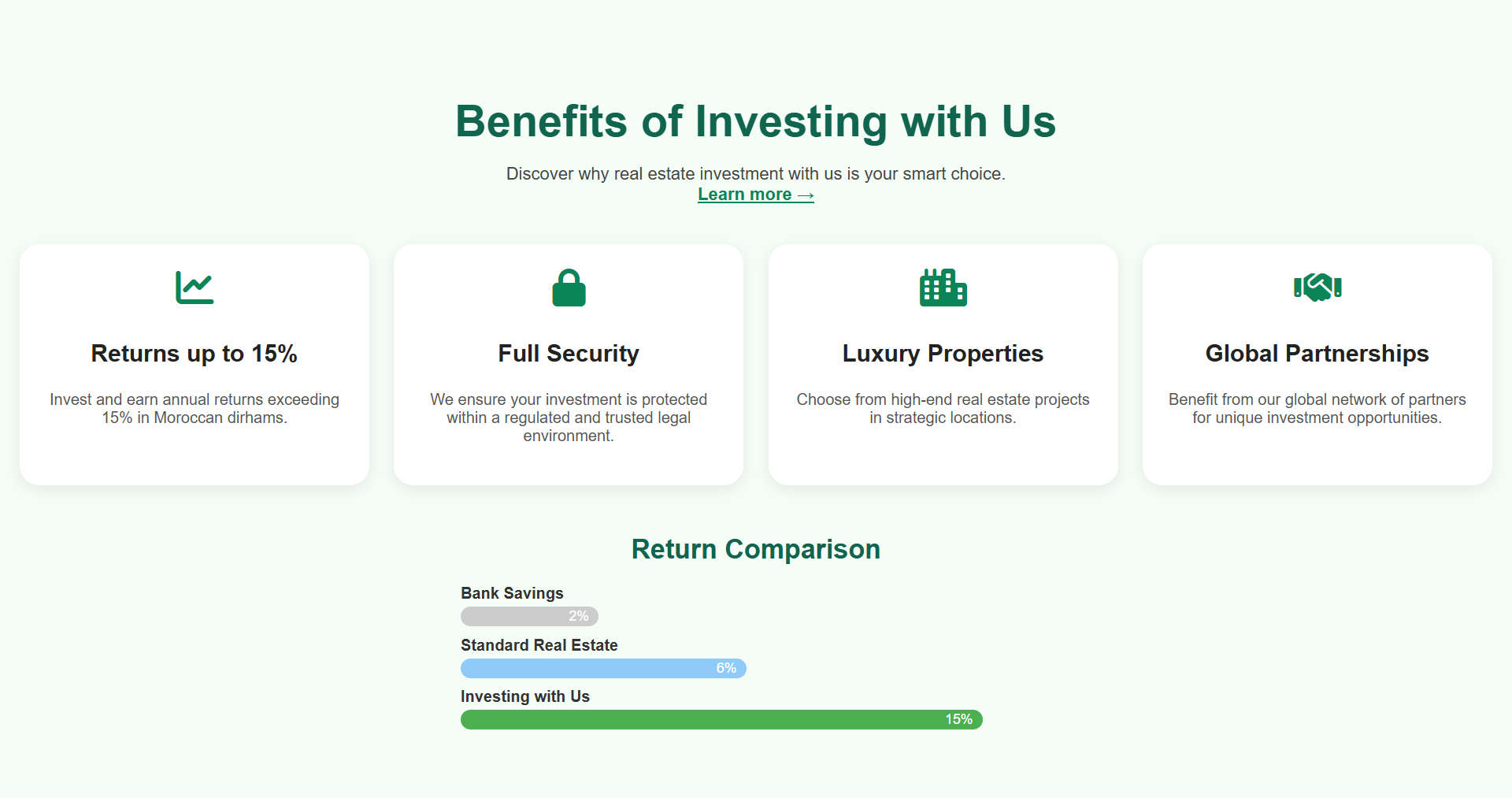Select the 2% Bank Savings bar
The image size is (1512, 798).
tap(529, 616)
